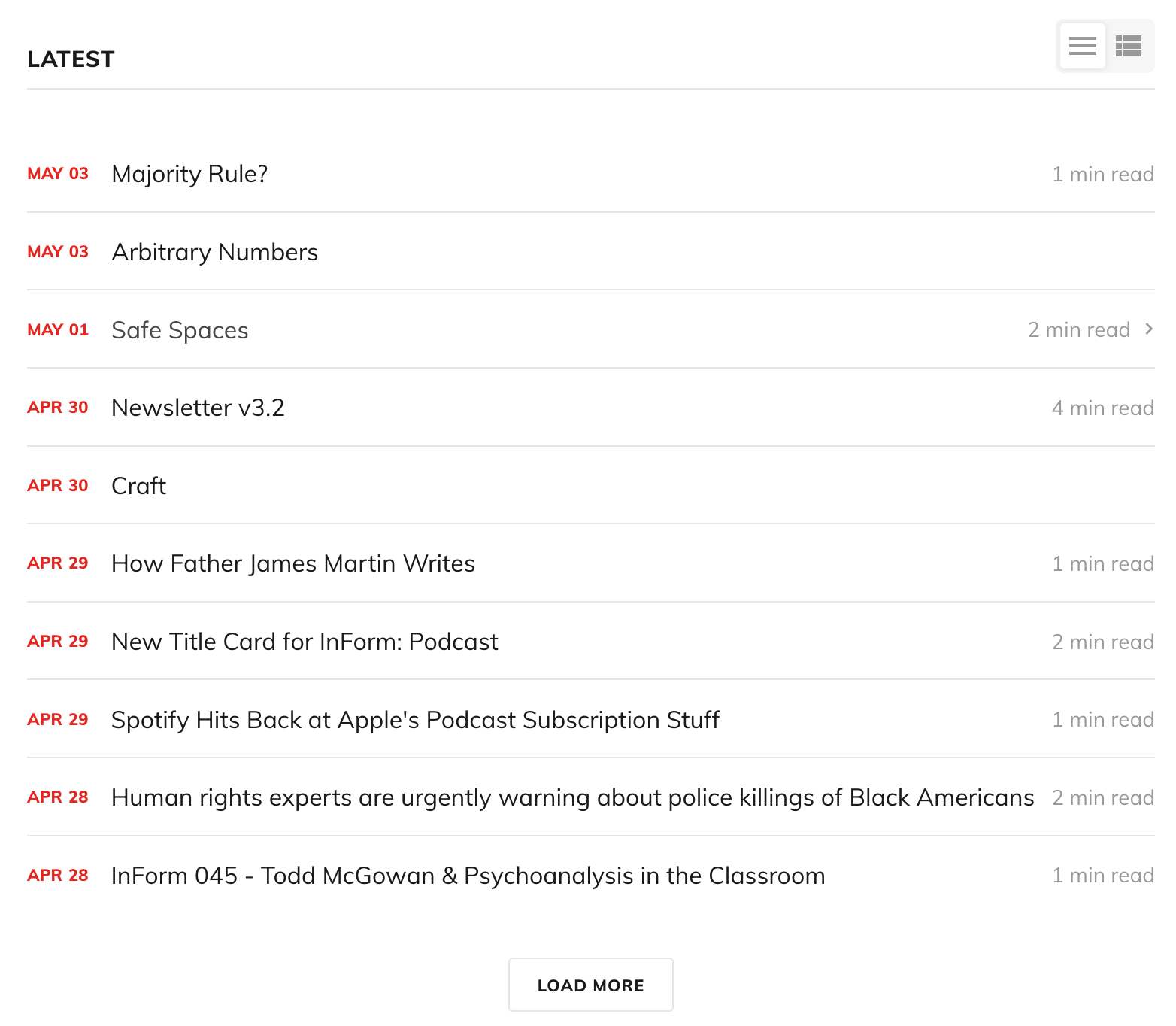The image size is (1176, 1026).
Task: Open the Newsletter v3.2 post
Action: [198, 408]
